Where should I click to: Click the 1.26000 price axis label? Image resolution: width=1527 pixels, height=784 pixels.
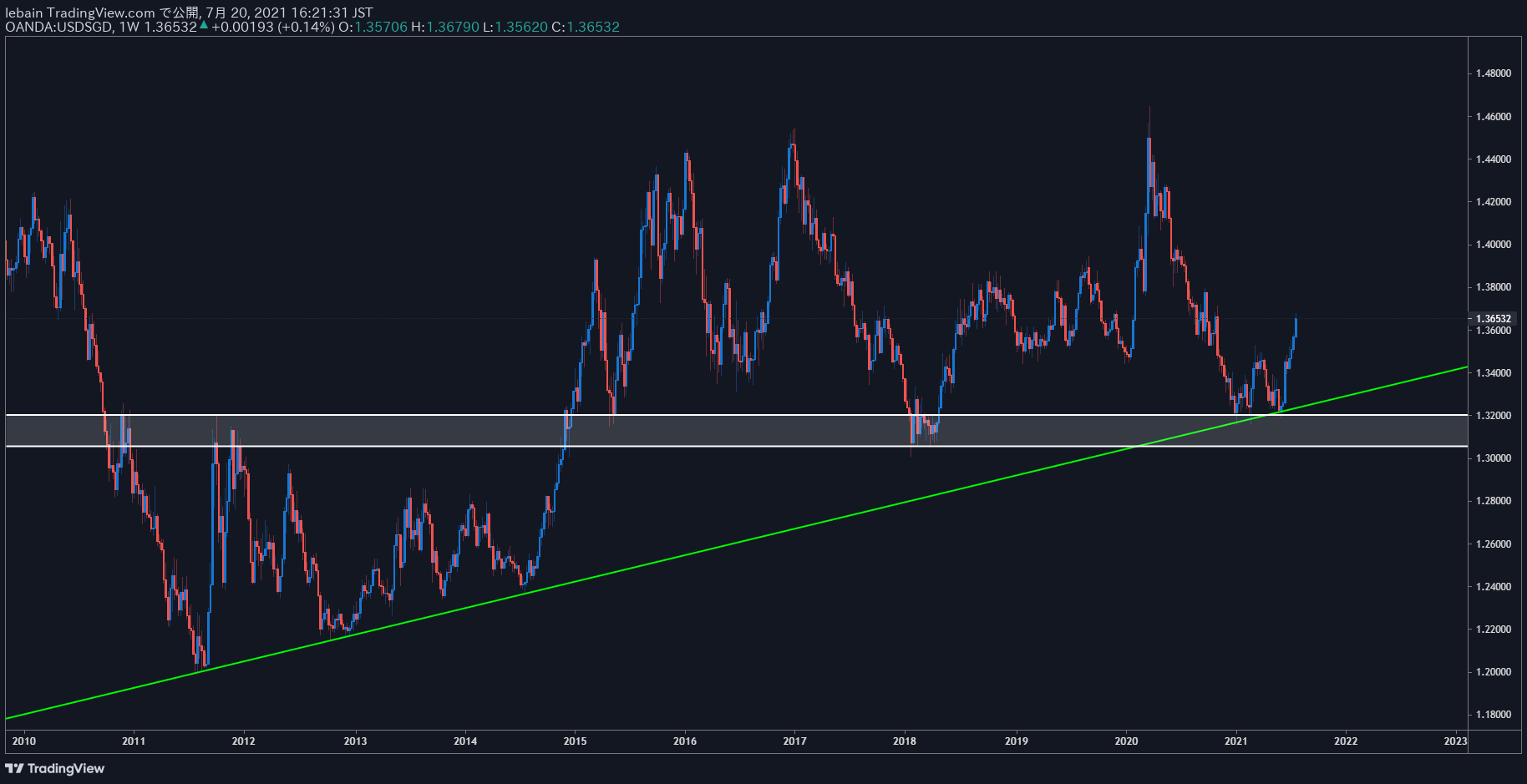pos(1493,544)
